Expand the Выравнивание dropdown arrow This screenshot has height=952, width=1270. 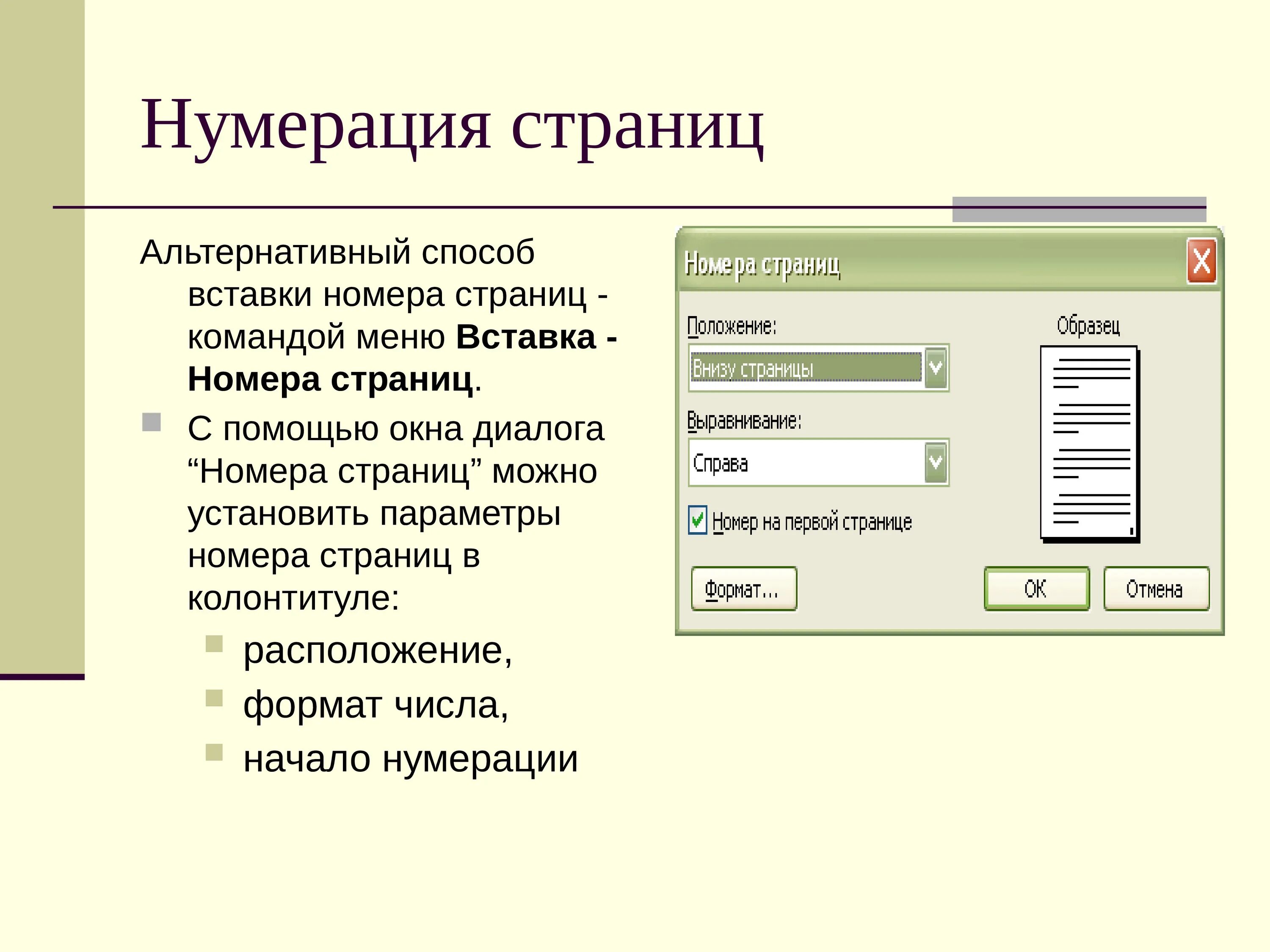coord(935,462)
